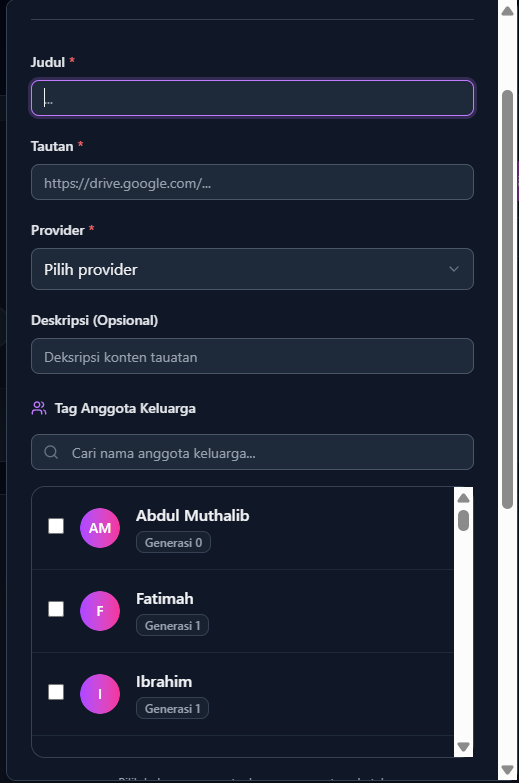Viewport: 519px width, 783px height.
Task: Click the member list scroll-down arrow
Action: click(x=464, y=747)
